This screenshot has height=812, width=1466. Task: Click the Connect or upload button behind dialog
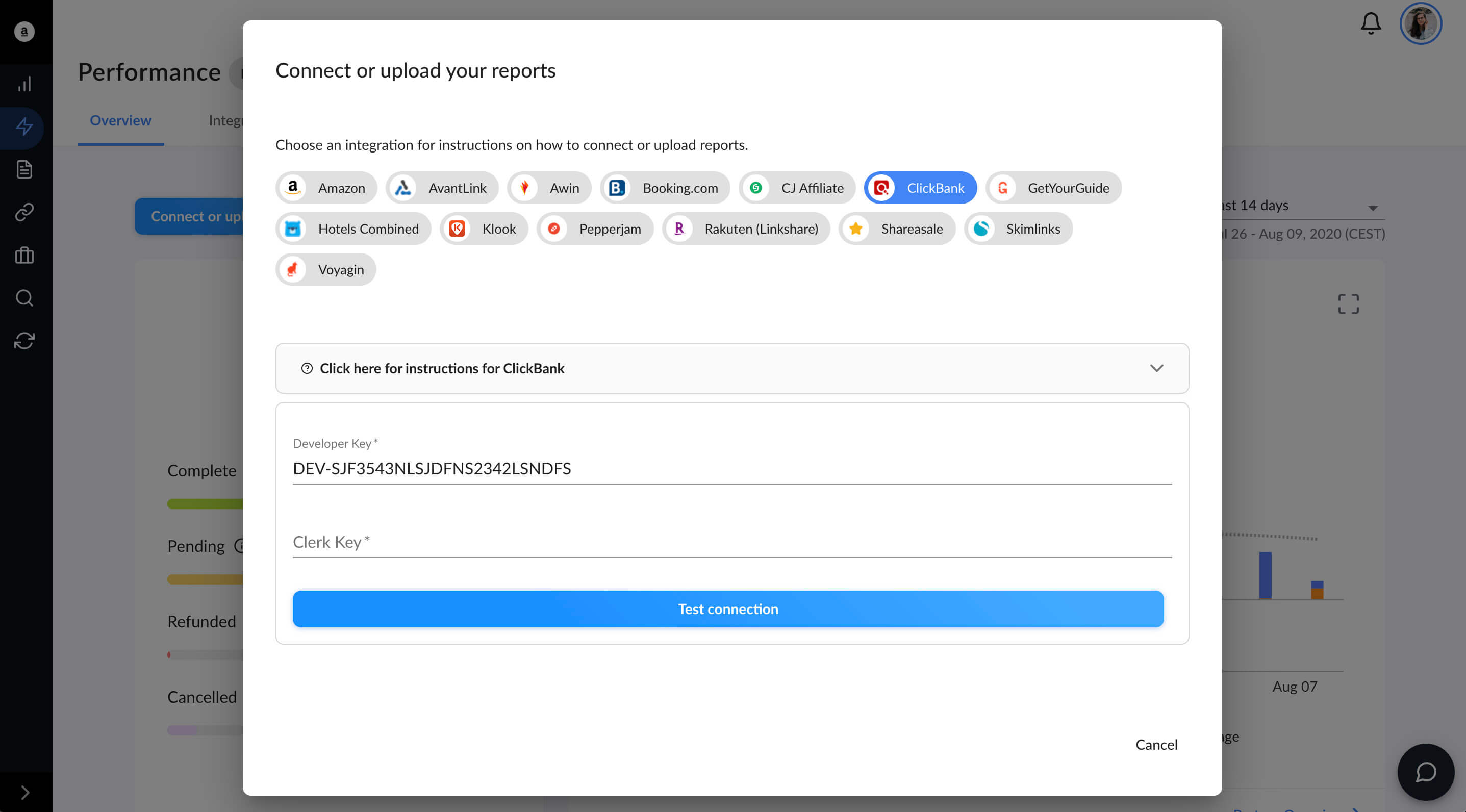(x=189, y=216)
